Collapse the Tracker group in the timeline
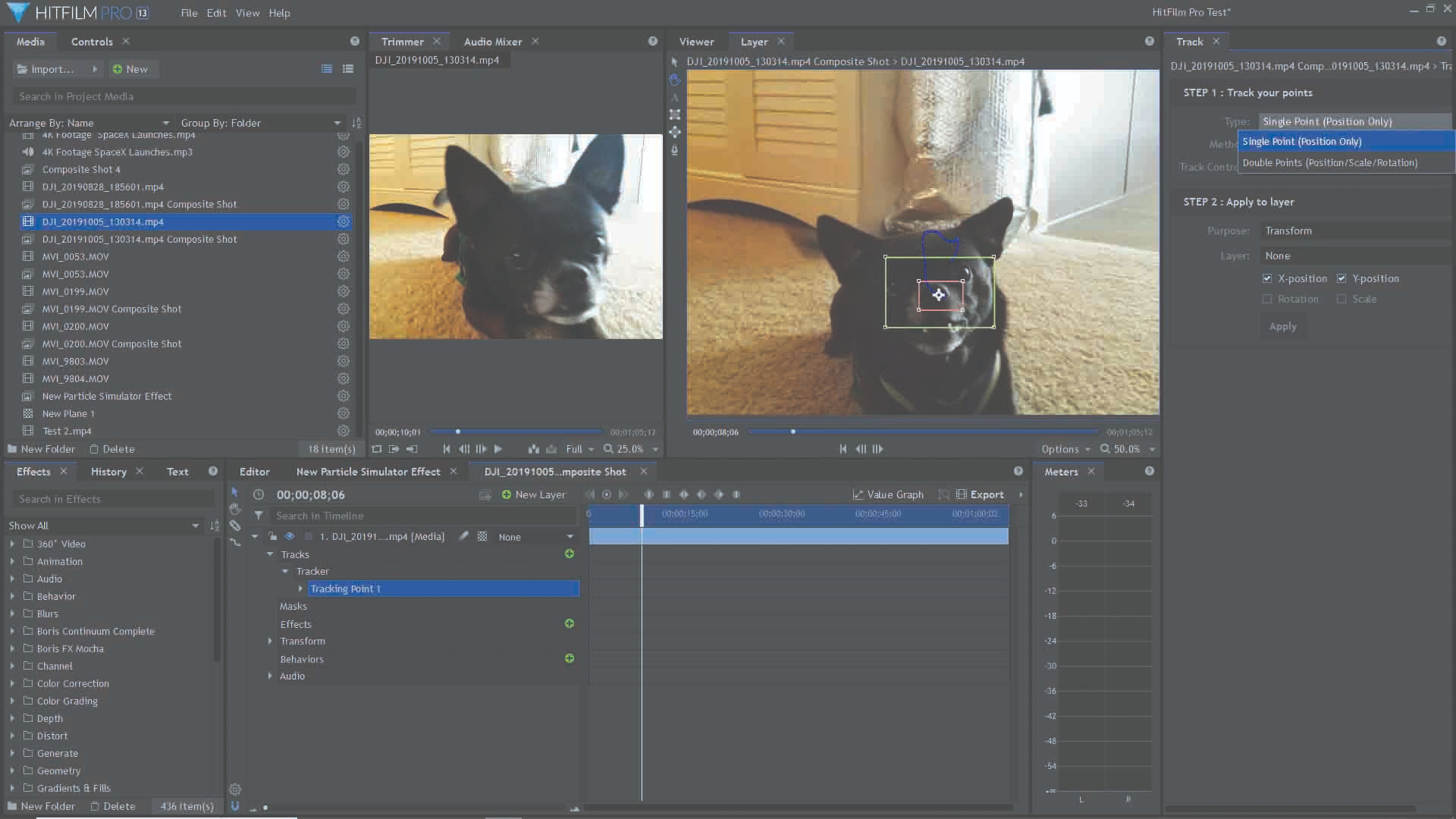Image resolution: width=1456 pixels, height=819 pixels. 286,571
